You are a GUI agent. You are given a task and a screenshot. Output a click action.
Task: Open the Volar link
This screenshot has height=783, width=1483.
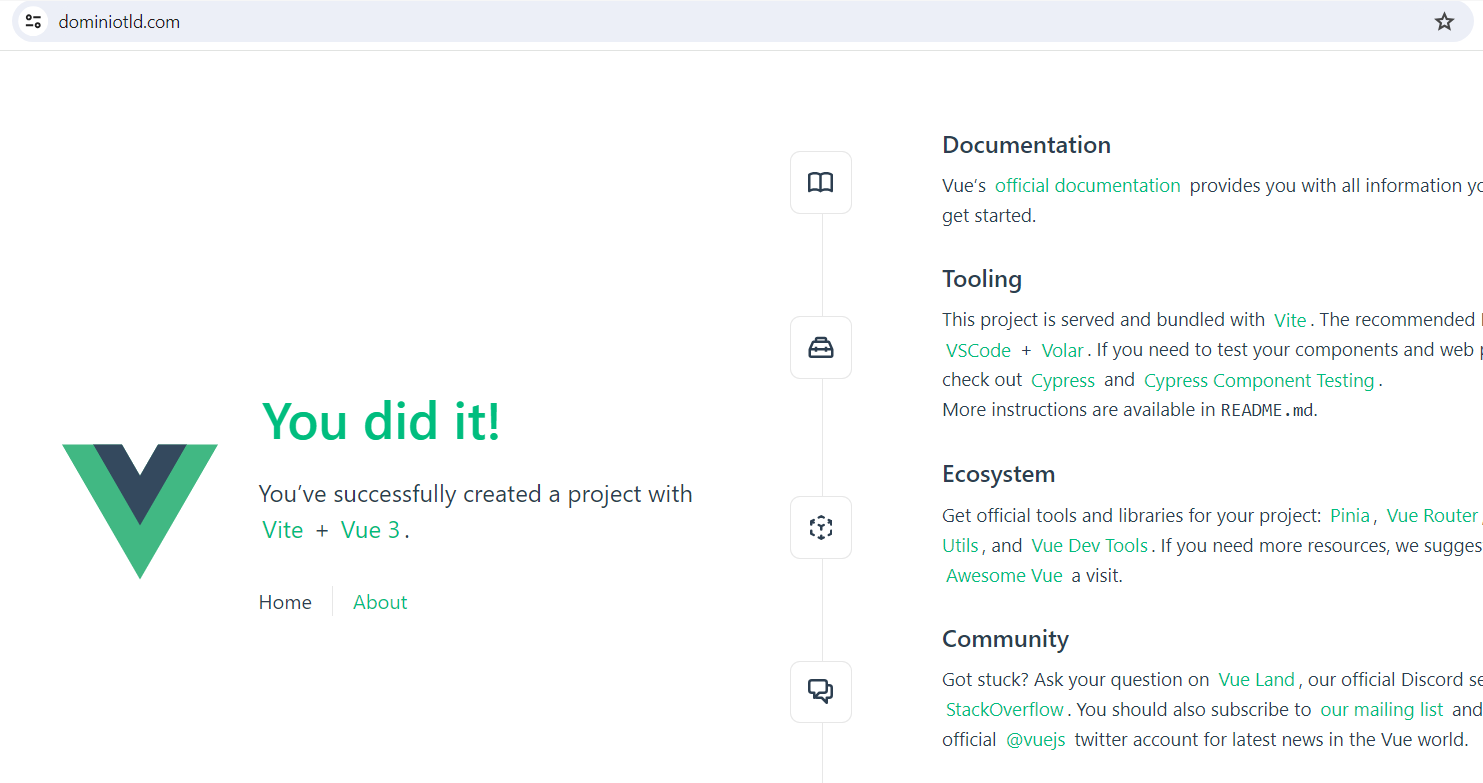[x=1062, y=351]
